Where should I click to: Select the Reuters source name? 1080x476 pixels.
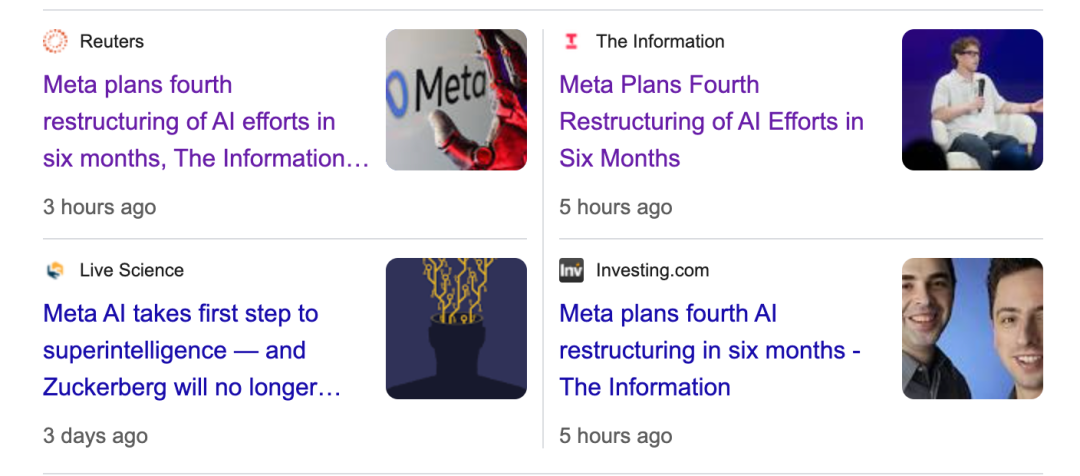coord(112,41)
